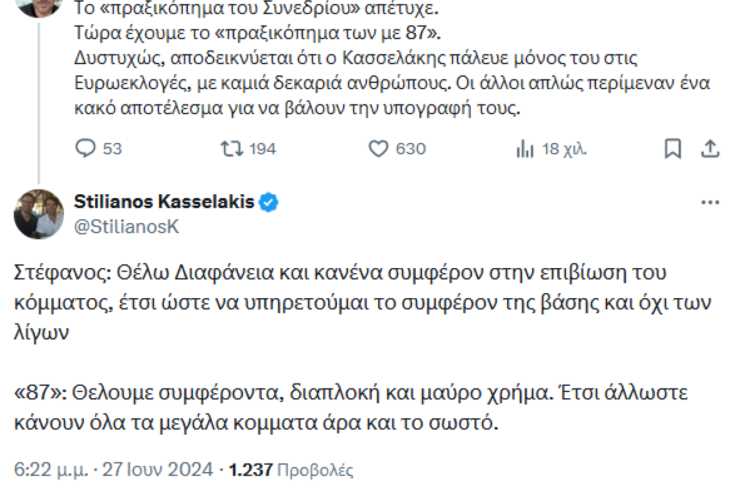
Task: Click the 194 reposts count
Action: click(x=262, y=149)
